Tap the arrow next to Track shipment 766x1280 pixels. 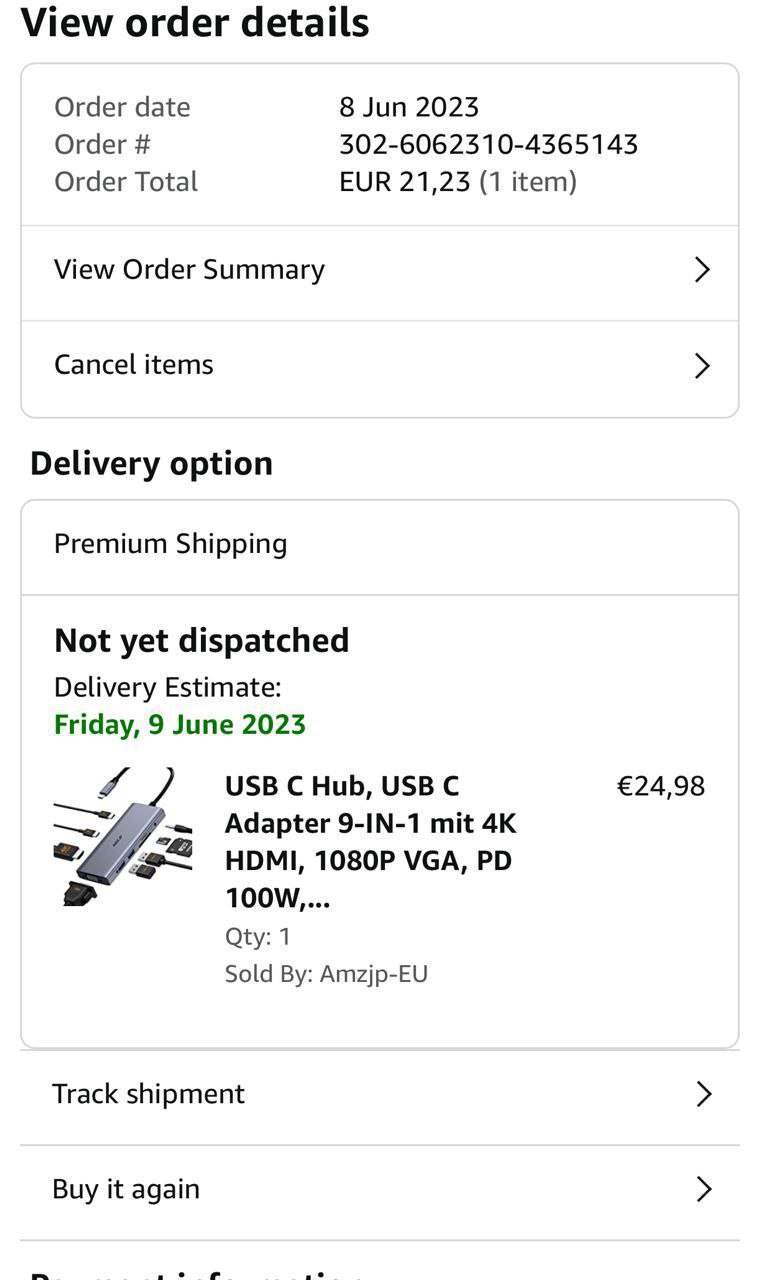coord(704,1094)
